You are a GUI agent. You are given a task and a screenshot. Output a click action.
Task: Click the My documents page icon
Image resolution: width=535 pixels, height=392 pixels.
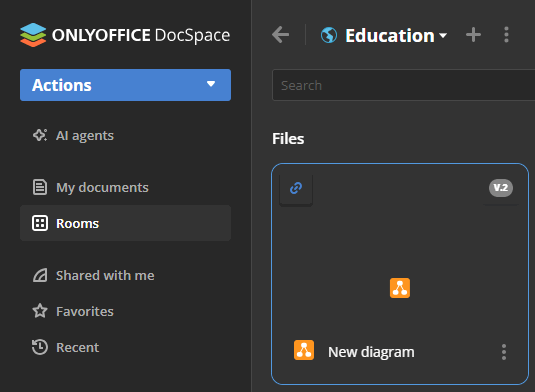40,187
